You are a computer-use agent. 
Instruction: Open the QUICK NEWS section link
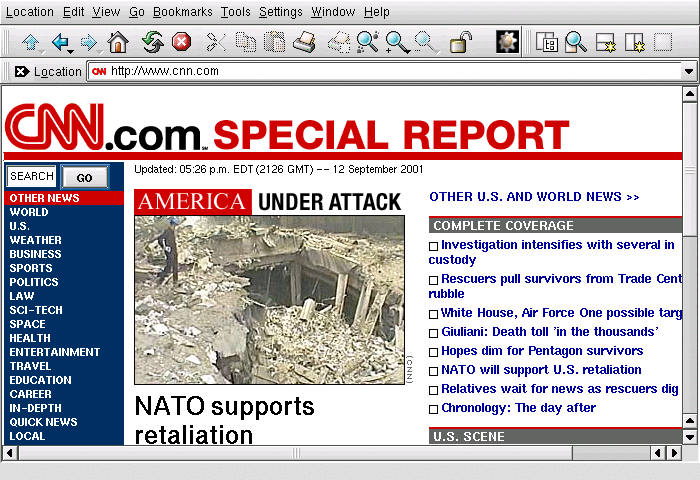coord(43,422)
